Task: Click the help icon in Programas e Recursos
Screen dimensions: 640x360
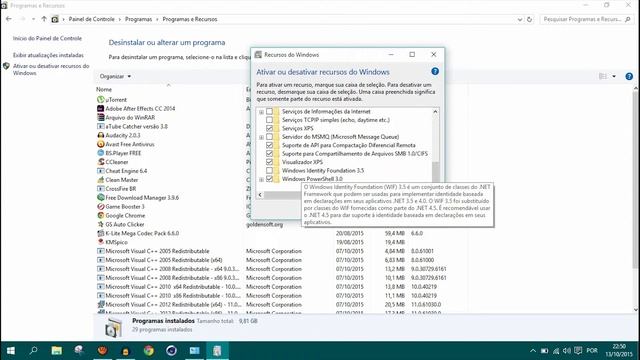Action: (629, 76)
